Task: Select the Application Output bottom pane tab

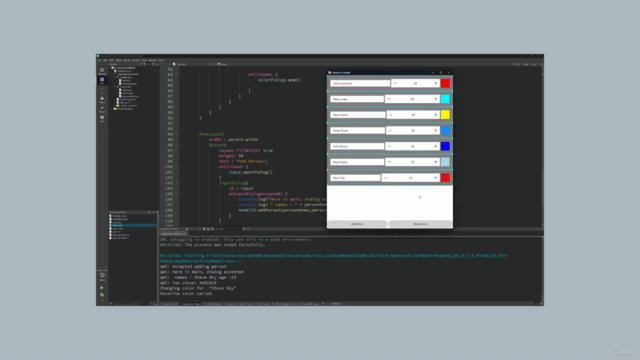Action: (x=191, y=304)
